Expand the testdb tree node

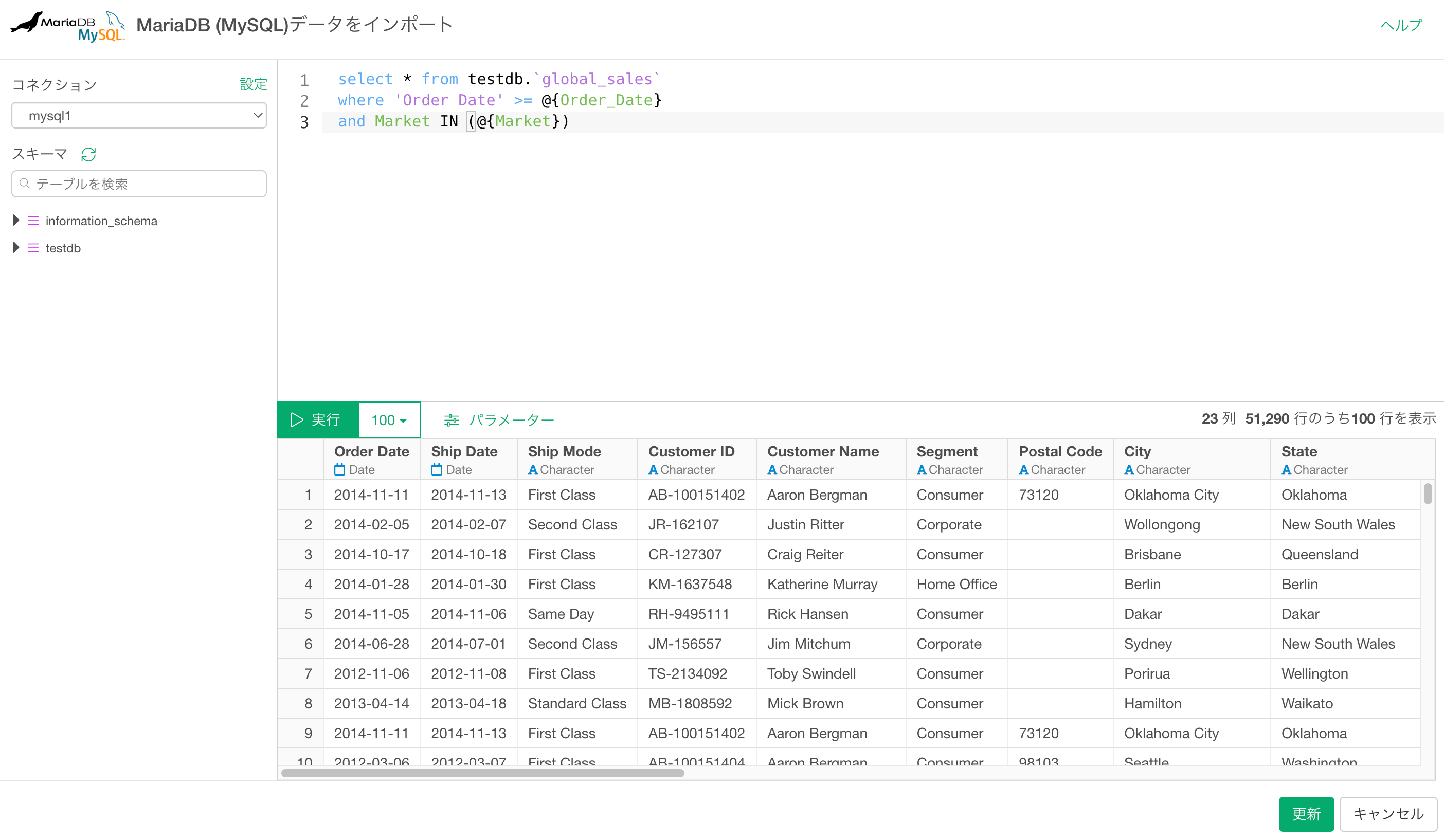16,248
